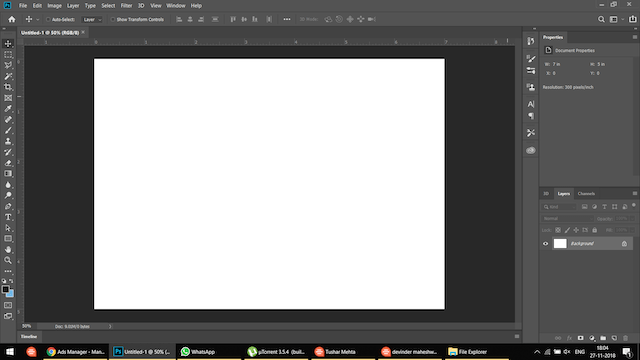The image size is (640, 360).
Task: Select the Crop tool
Action: [8, 87]
